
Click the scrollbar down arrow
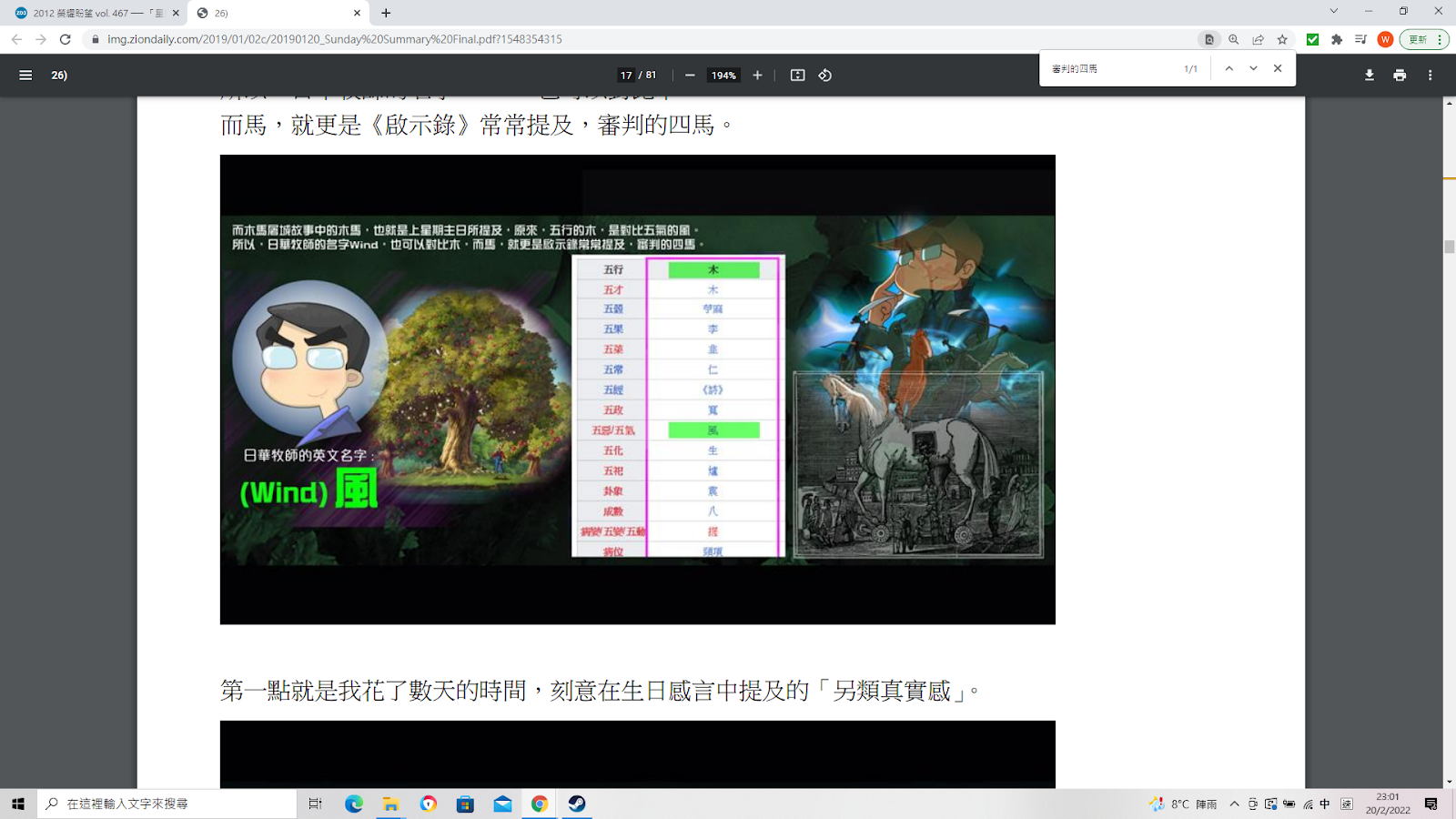coord(1449,782)
